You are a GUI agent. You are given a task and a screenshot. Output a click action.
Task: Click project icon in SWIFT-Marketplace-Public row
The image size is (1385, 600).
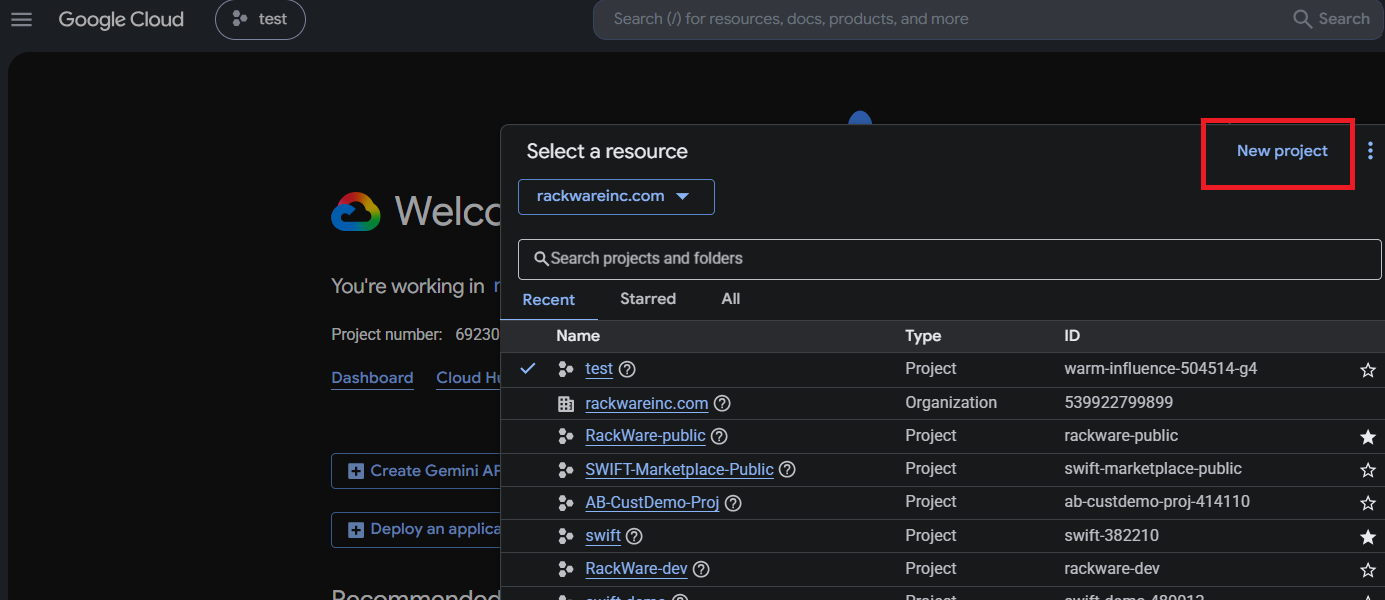tap(566, 470)
